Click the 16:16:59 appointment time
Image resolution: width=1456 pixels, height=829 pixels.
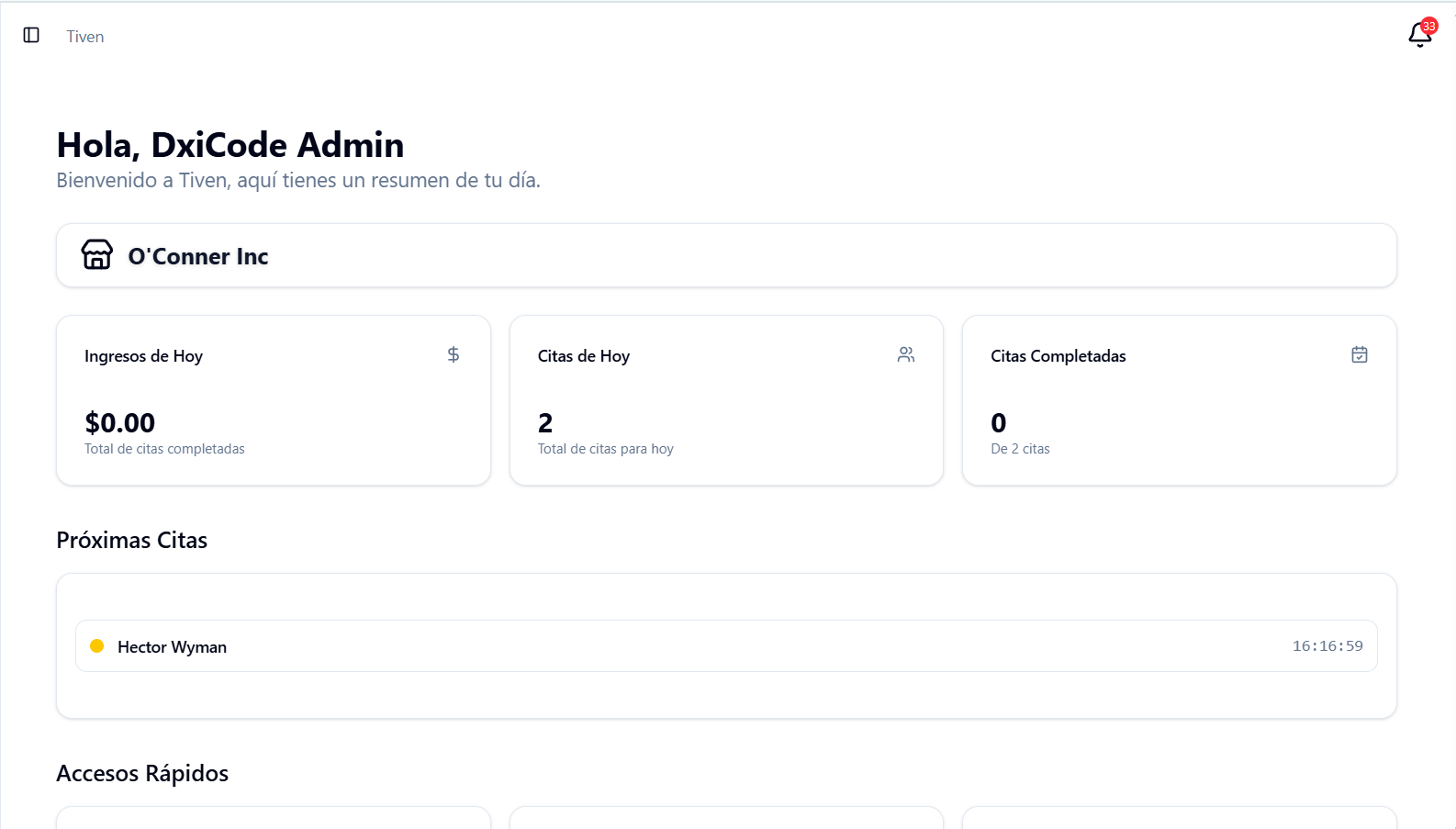pos(1327,646)
